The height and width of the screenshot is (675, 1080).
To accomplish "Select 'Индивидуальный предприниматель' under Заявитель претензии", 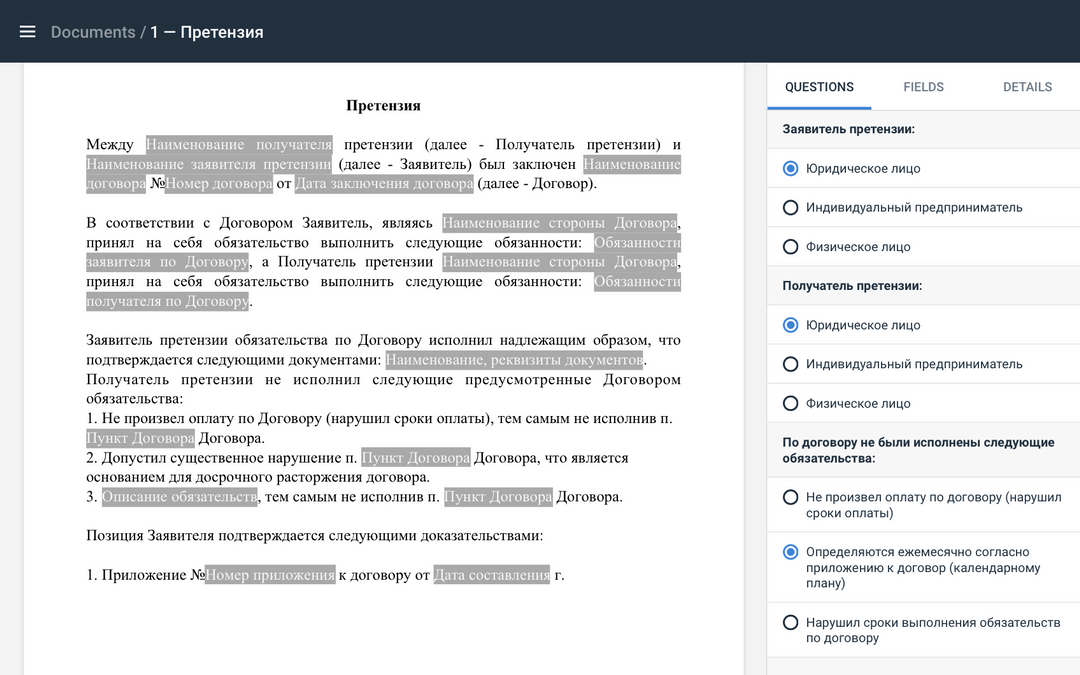I will pos(791,208).
